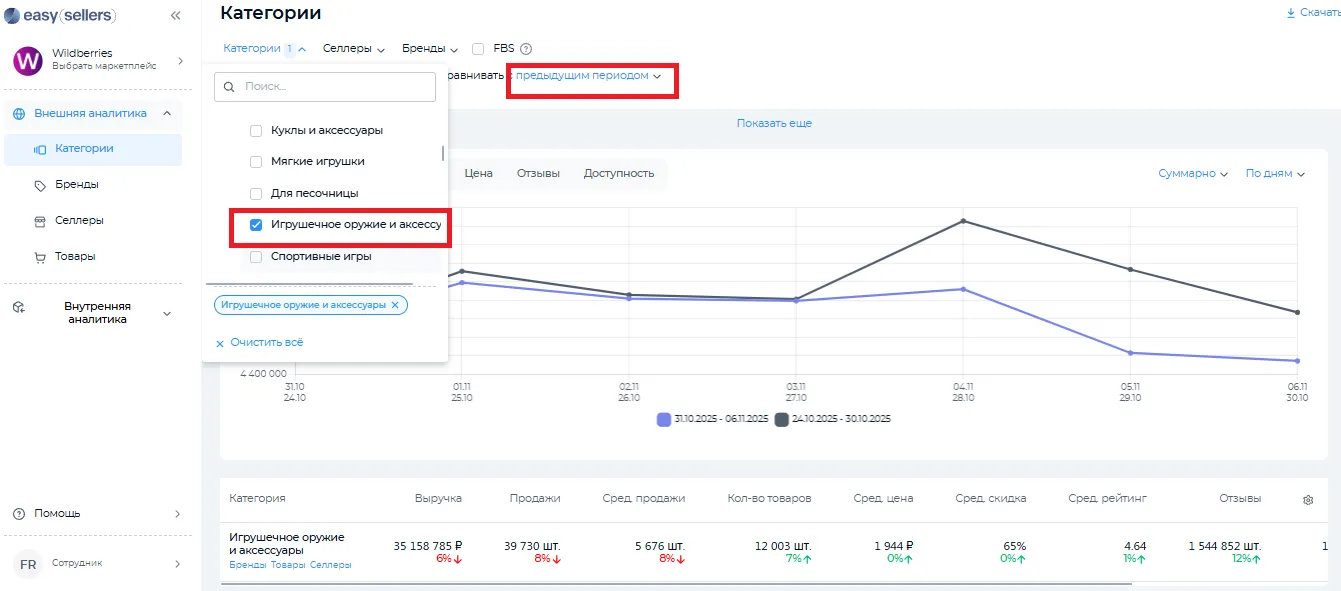The image size is (1341, 591).
Task: Click the category search input field
Action: click(x=335, y=87)
